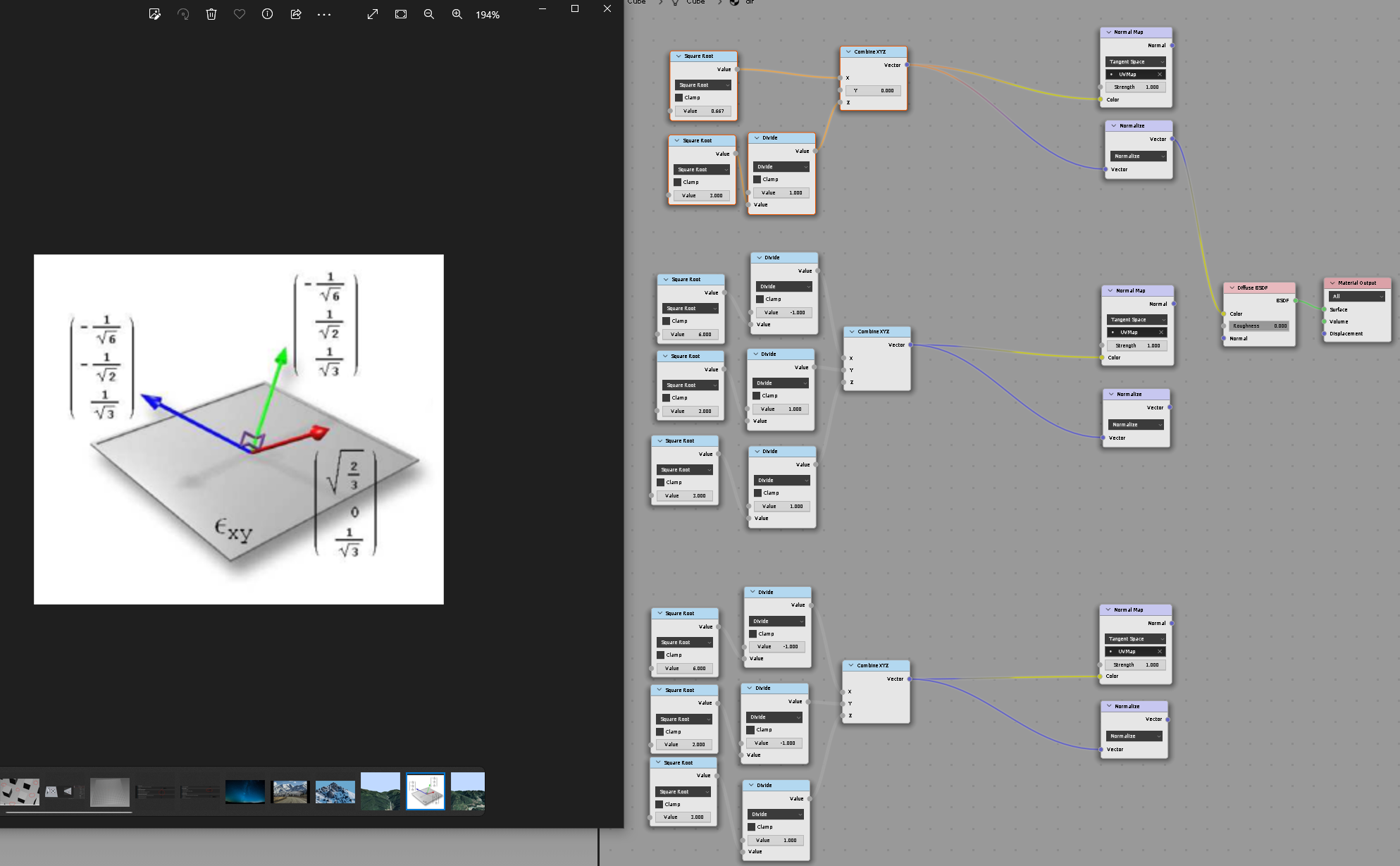The width and height of the screenshot is (1400, 866).
Task: Click the green BSDF output socket
Action: coord(1296,301)
